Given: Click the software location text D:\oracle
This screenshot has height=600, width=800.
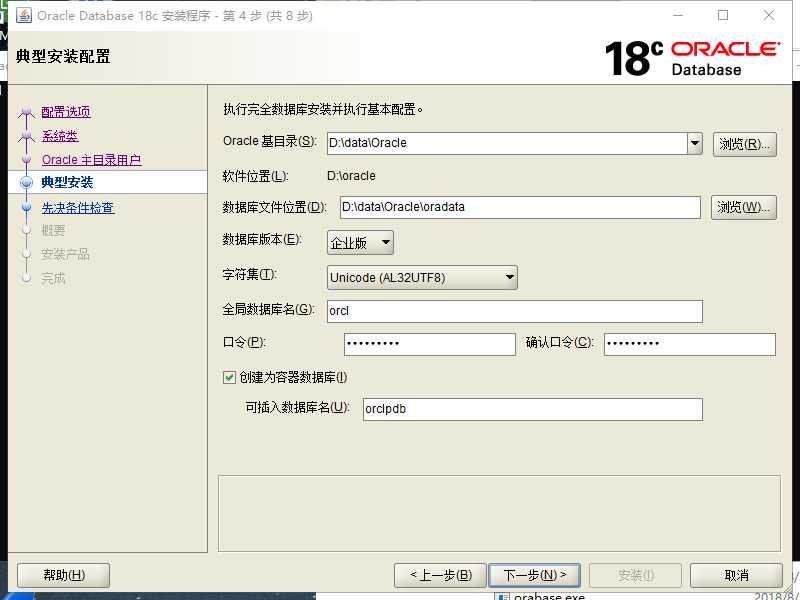Looking at the screenshot, I should [351, 176].
